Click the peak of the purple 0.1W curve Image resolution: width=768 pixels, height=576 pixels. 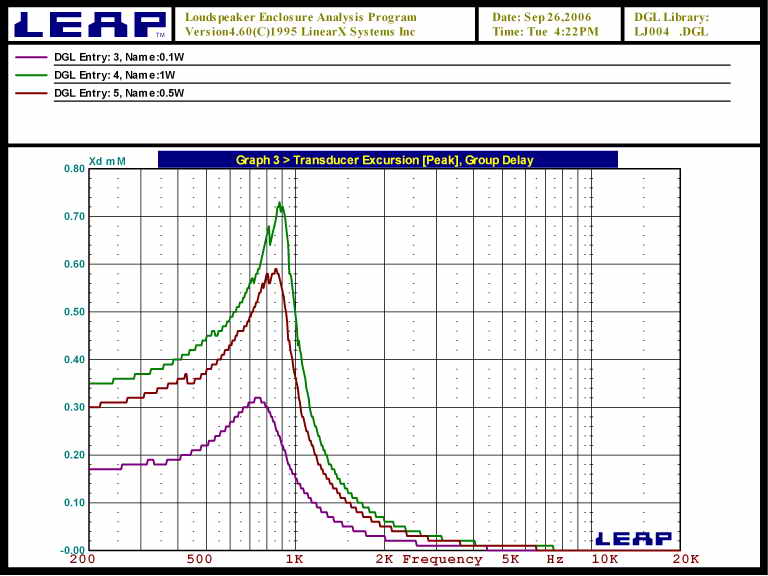pyautogui.click(x=257, y=398)
